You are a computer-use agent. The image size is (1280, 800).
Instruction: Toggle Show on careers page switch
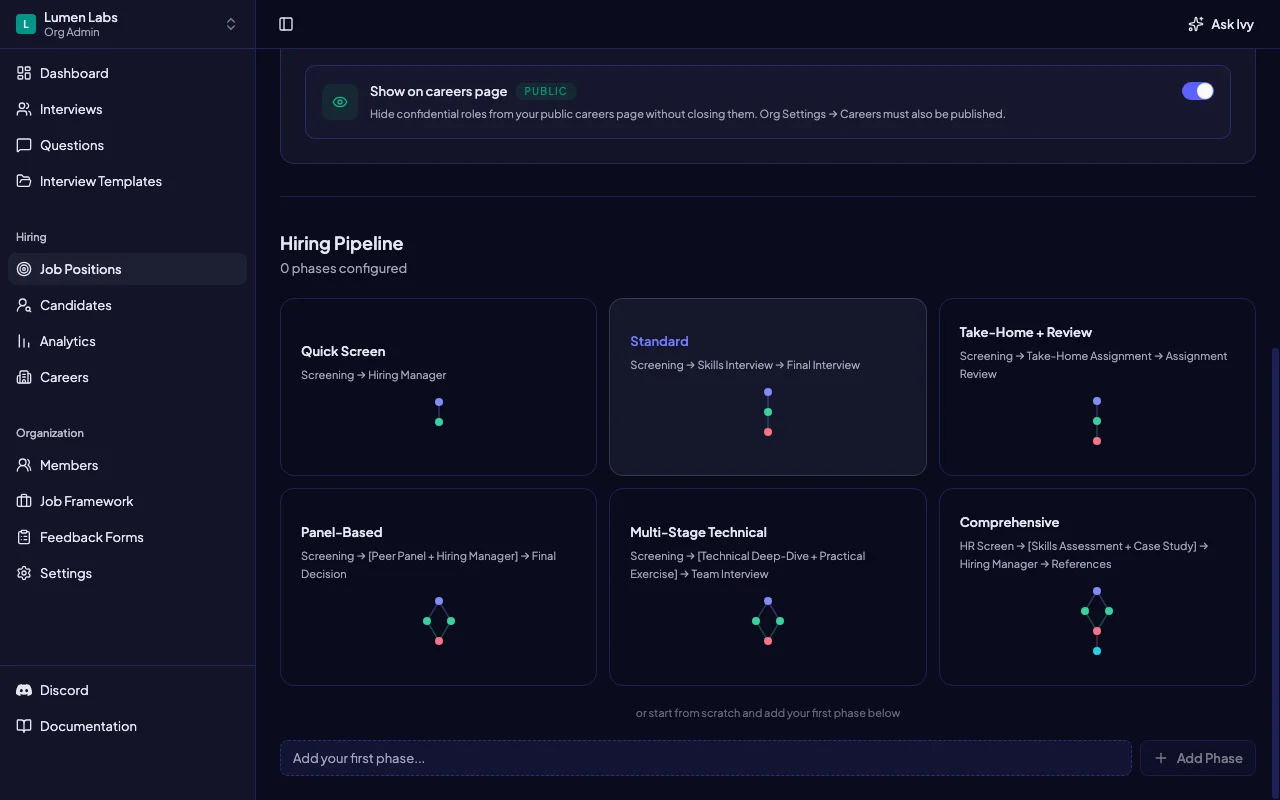pyautogui.click(x=1198, y=91)
